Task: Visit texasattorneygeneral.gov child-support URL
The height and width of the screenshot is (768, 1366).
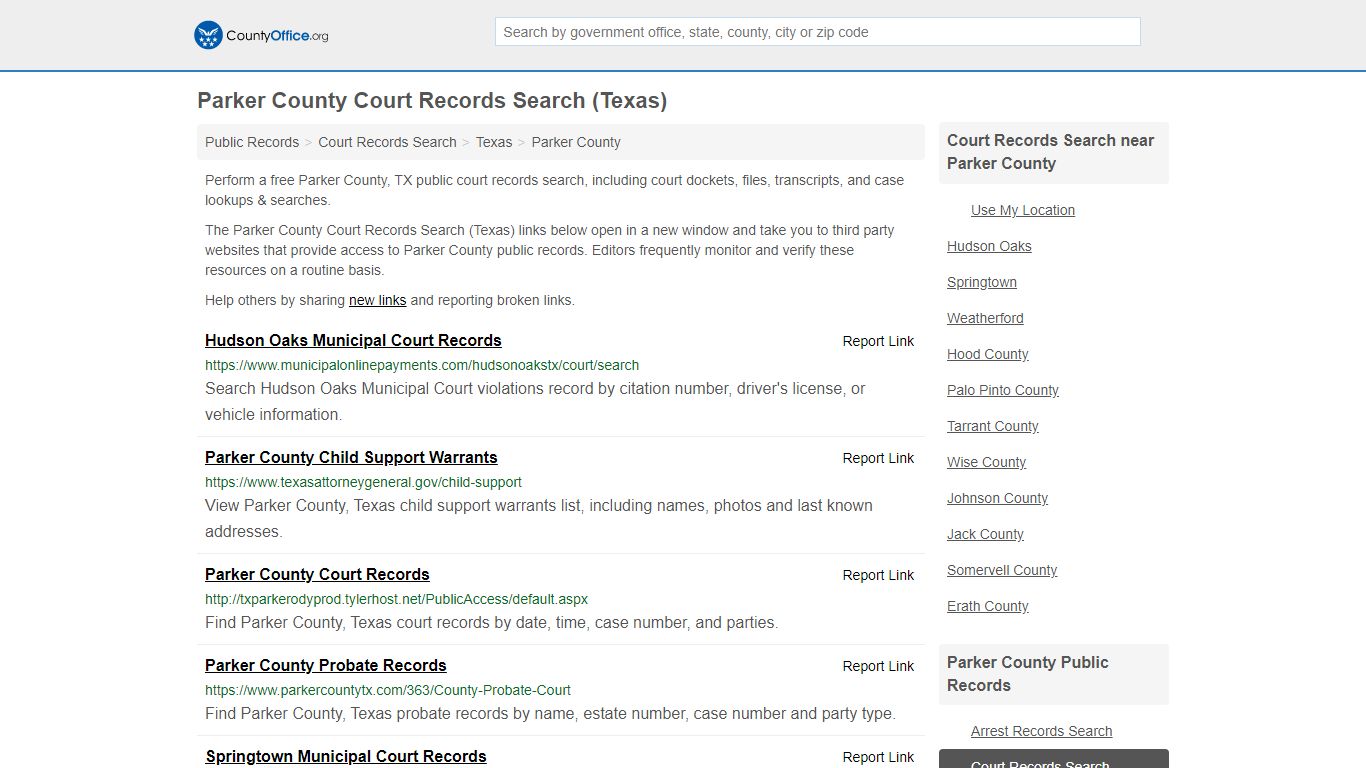Action: [x=363, y=482]
